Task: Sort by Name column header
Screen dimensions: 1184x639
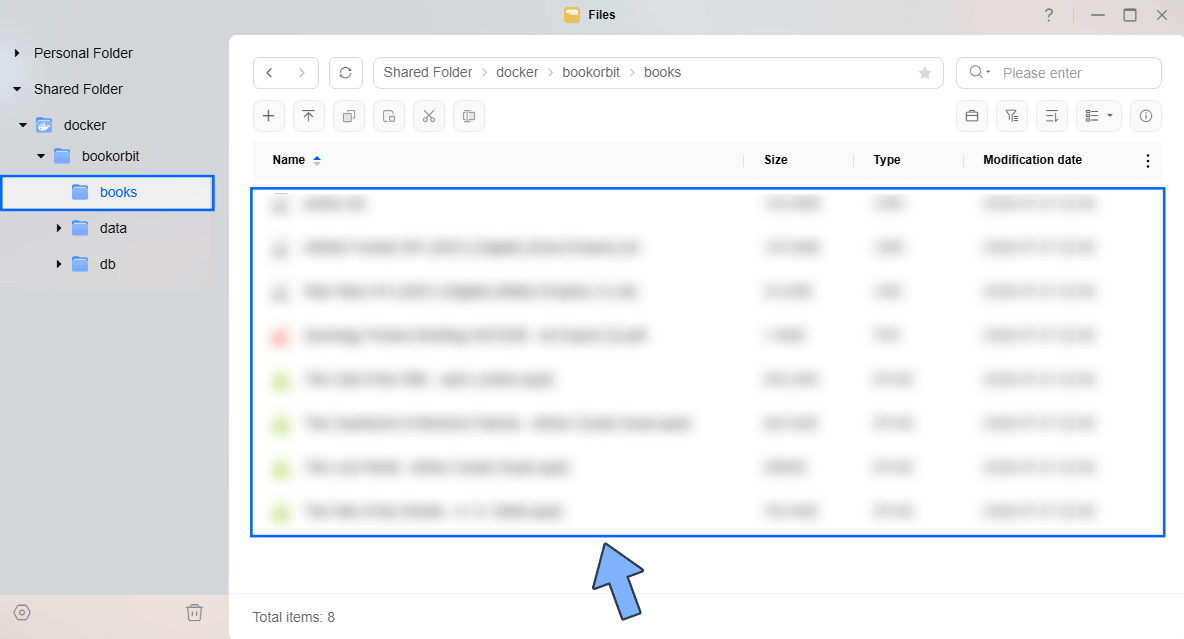Action: [x=289, y=160]
